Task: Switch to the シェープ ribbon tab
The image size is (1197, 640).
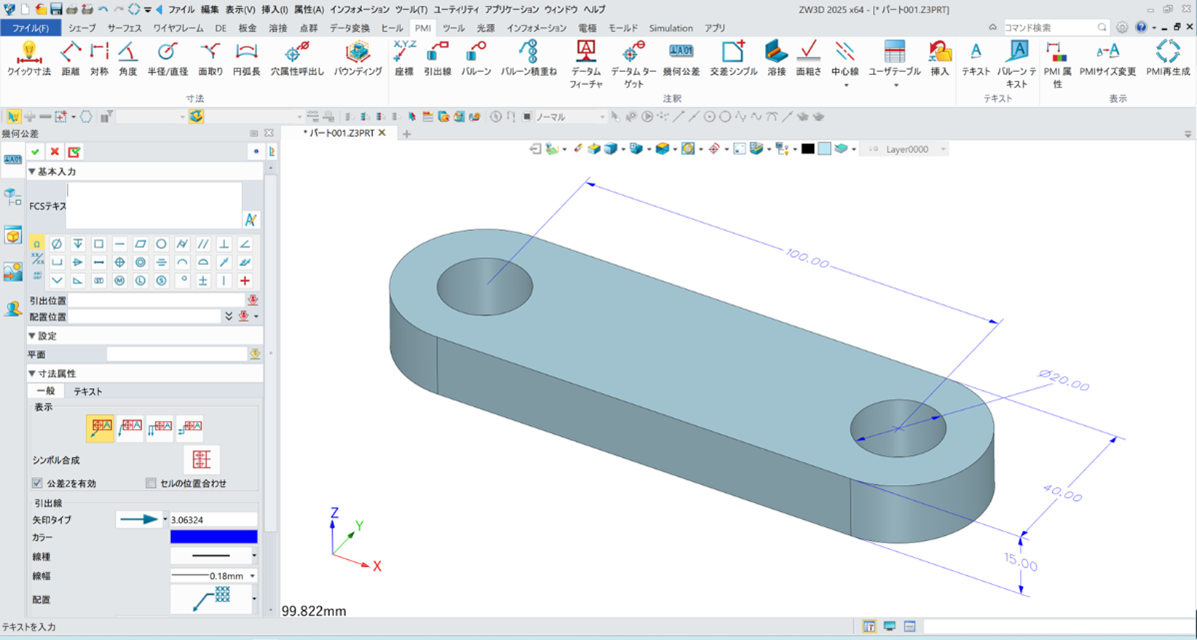Action: (x=82, y=28)
